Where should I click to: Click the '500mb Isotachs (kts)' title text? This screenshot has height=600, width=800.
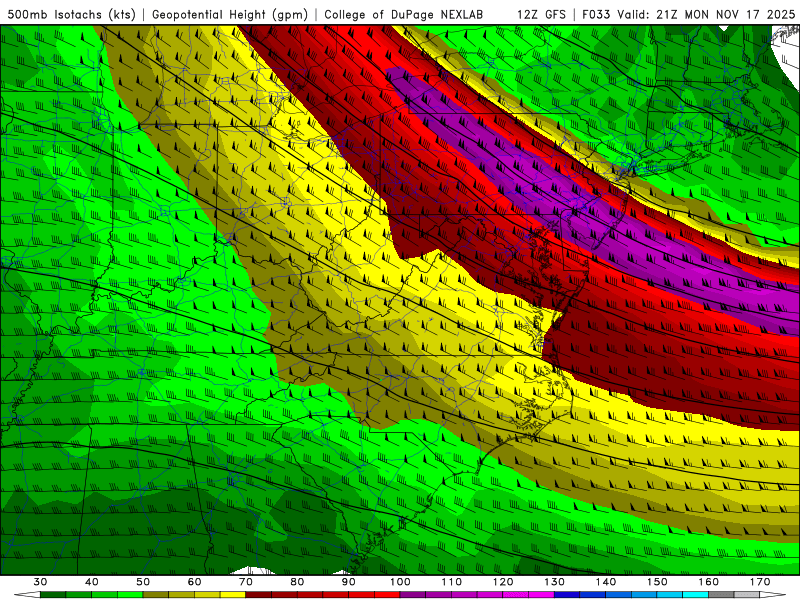coord(71,14)
